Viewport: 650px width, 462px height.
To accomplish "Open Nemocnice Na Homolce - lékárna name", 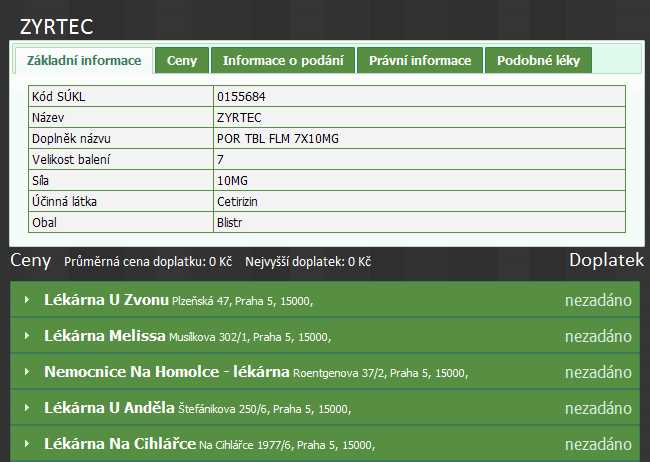I will 167,372.
